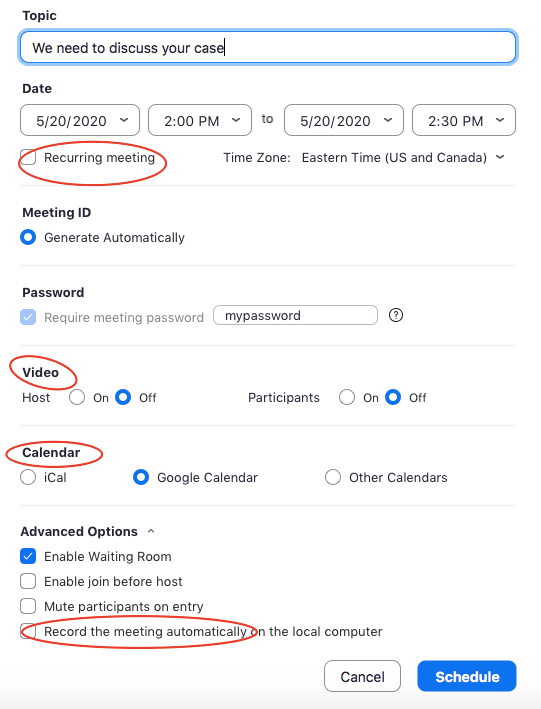Screen dimensions: 541x709
Task: Open the start date 5/20/2020 dropdown
Action: [x=80, y=120]
